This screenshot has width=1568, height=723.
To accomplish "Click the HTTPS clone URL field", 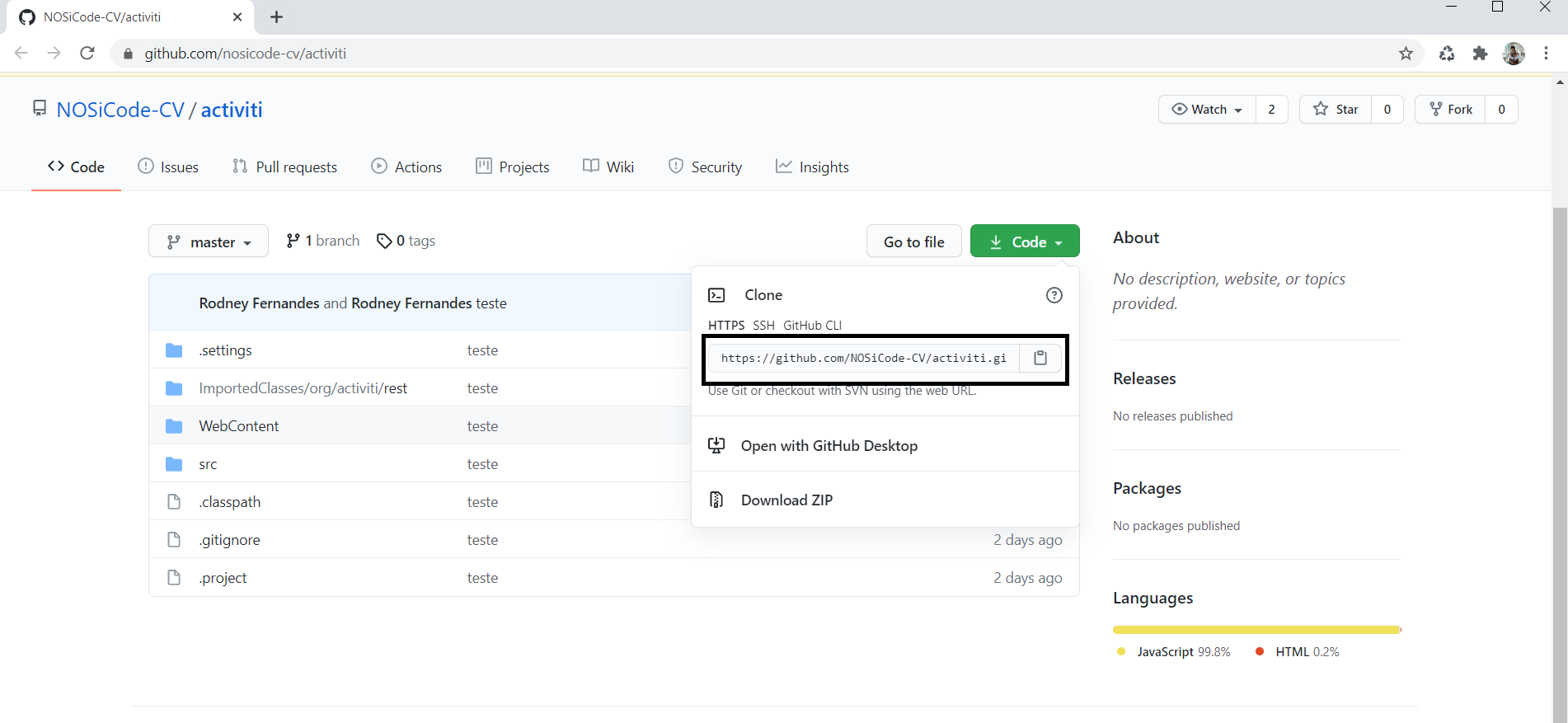I will tap(864, 358).
